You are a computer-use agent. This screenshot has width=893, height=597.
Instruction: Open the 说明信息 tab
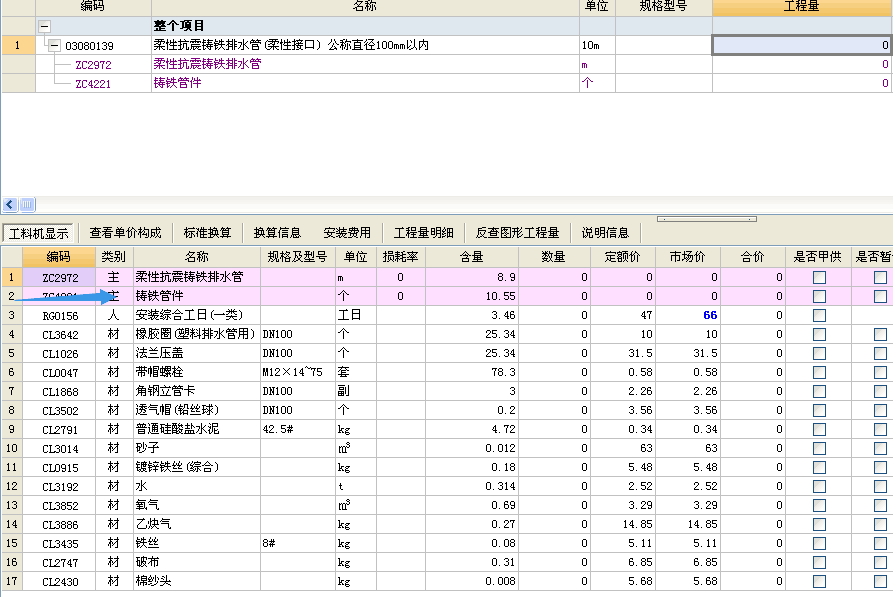pyautogui.click(x=605, y=232)
